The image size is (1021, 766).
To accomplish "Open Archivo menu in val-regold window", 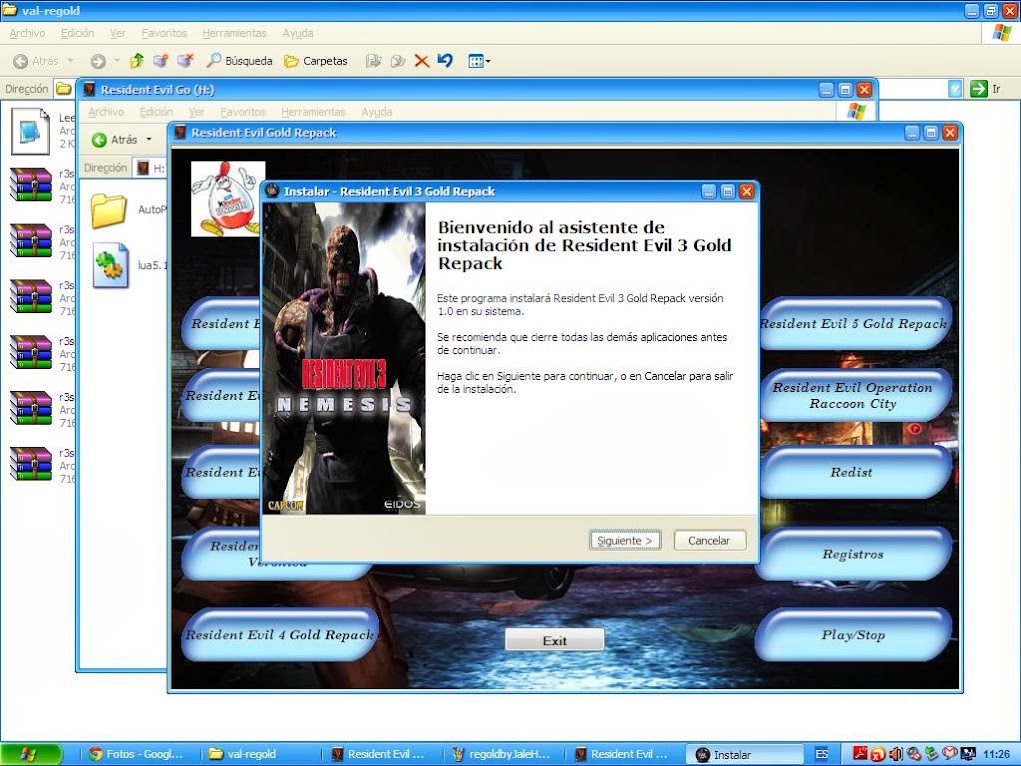I will [x=27, y=33].
